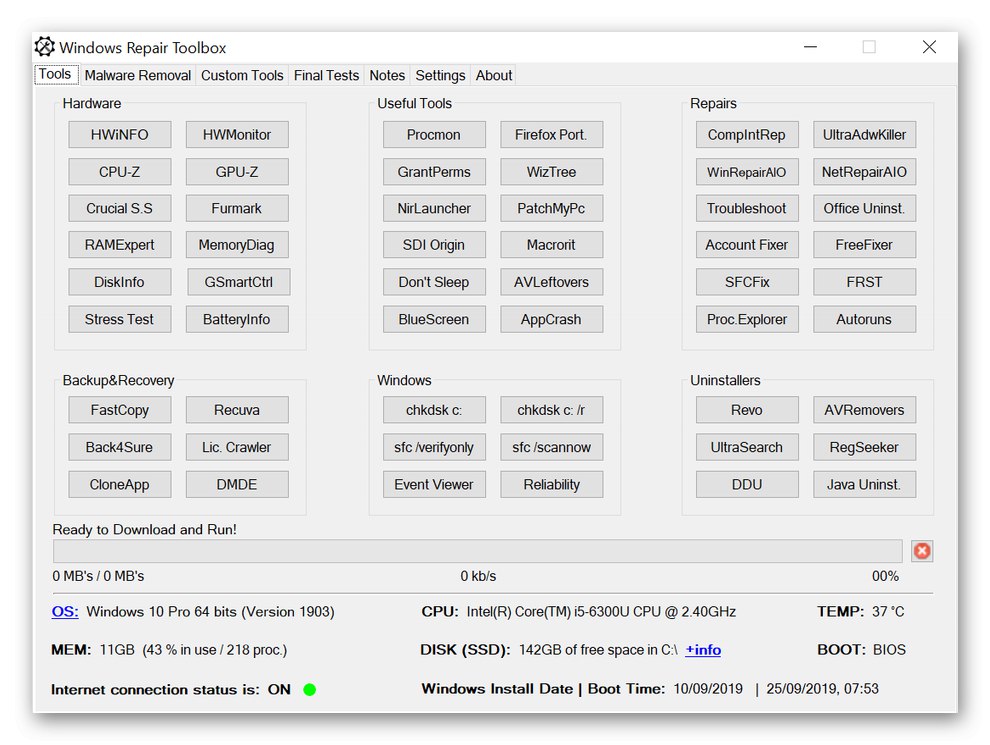Click the Macrorit button
This screenshot has width=990, height=745.
point(551,245)
